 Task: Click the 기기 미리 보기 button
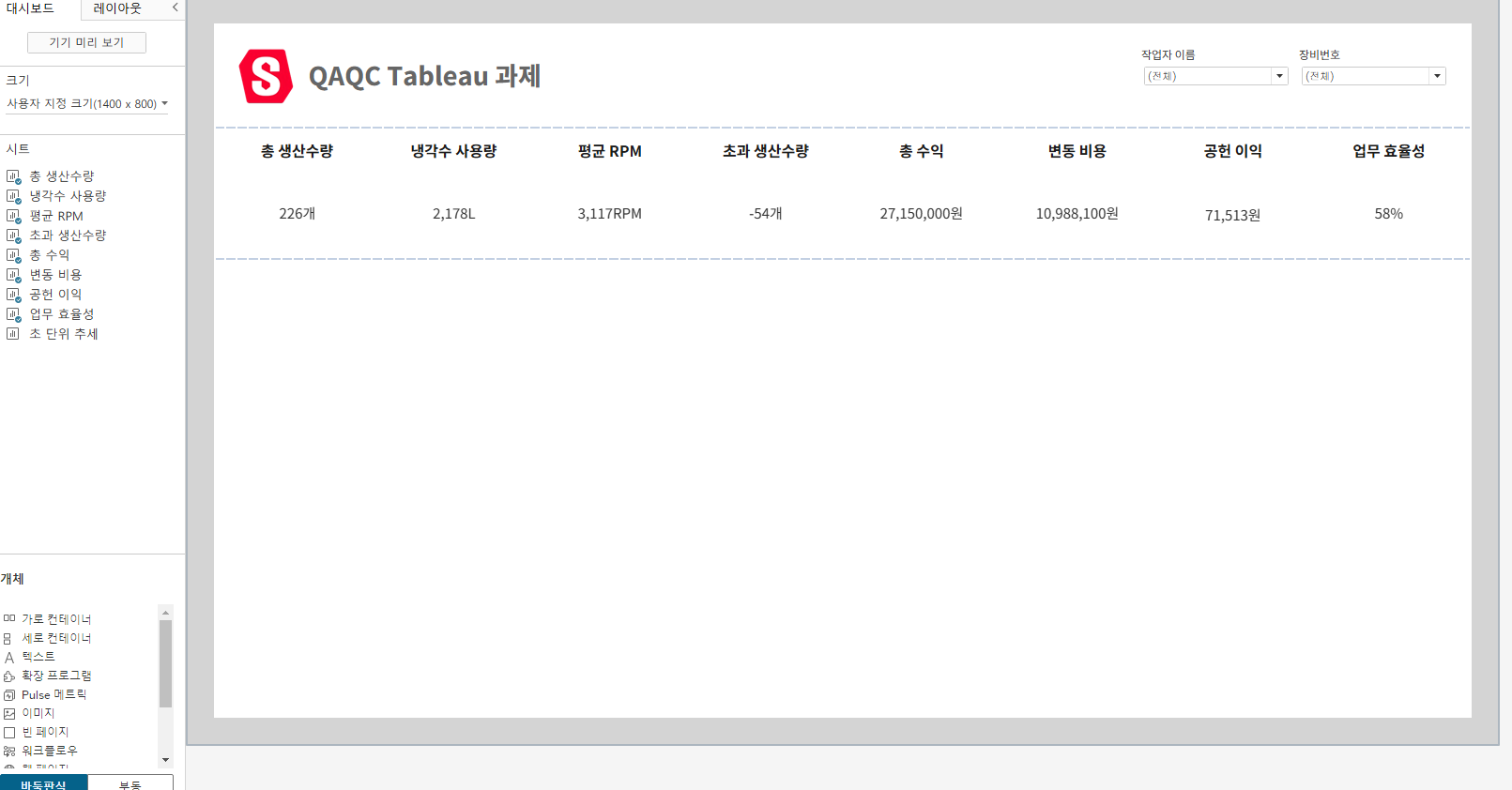[86, 42]
